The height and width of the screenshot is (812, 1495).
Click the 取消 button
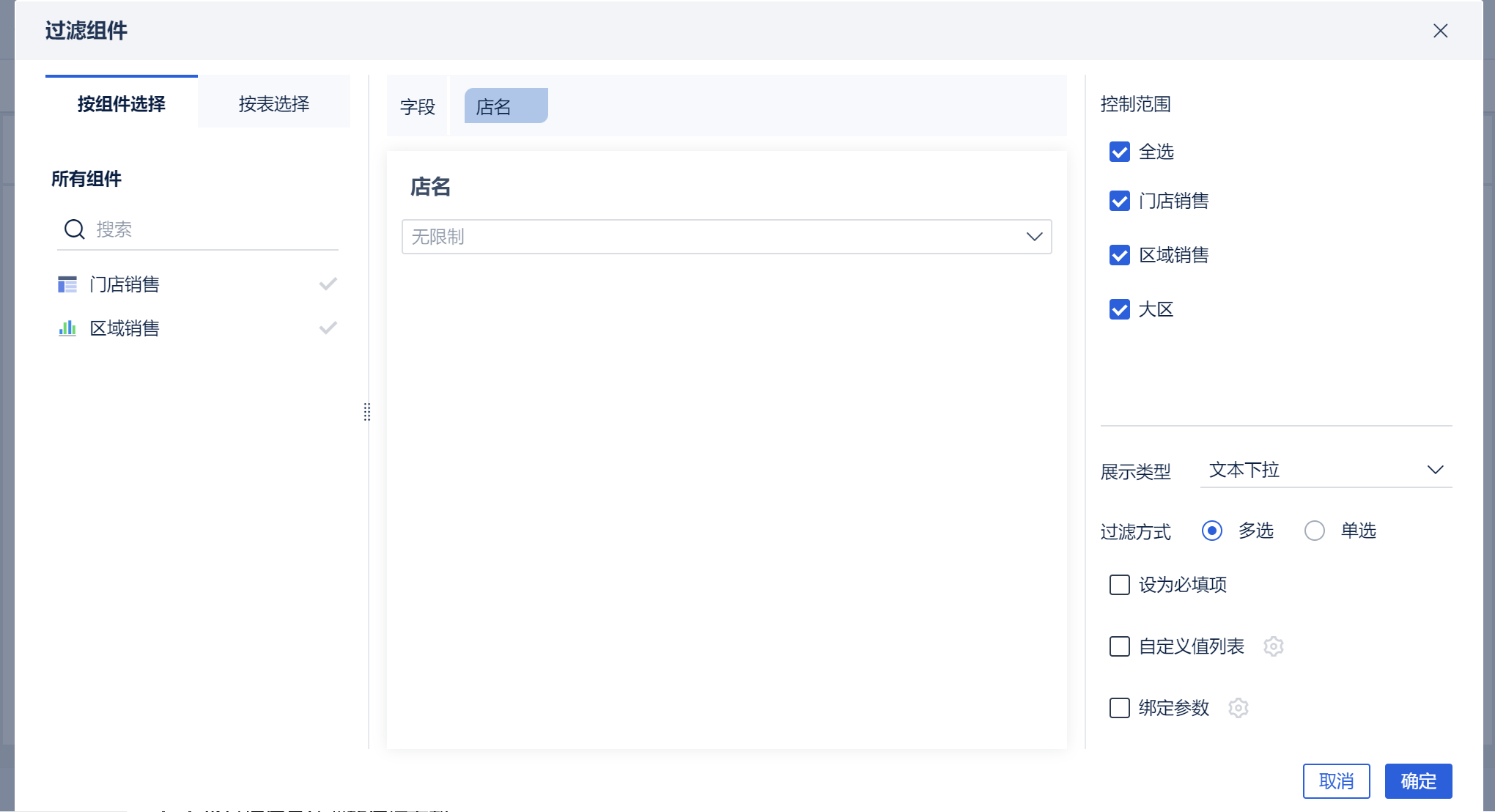point(1336,781)
